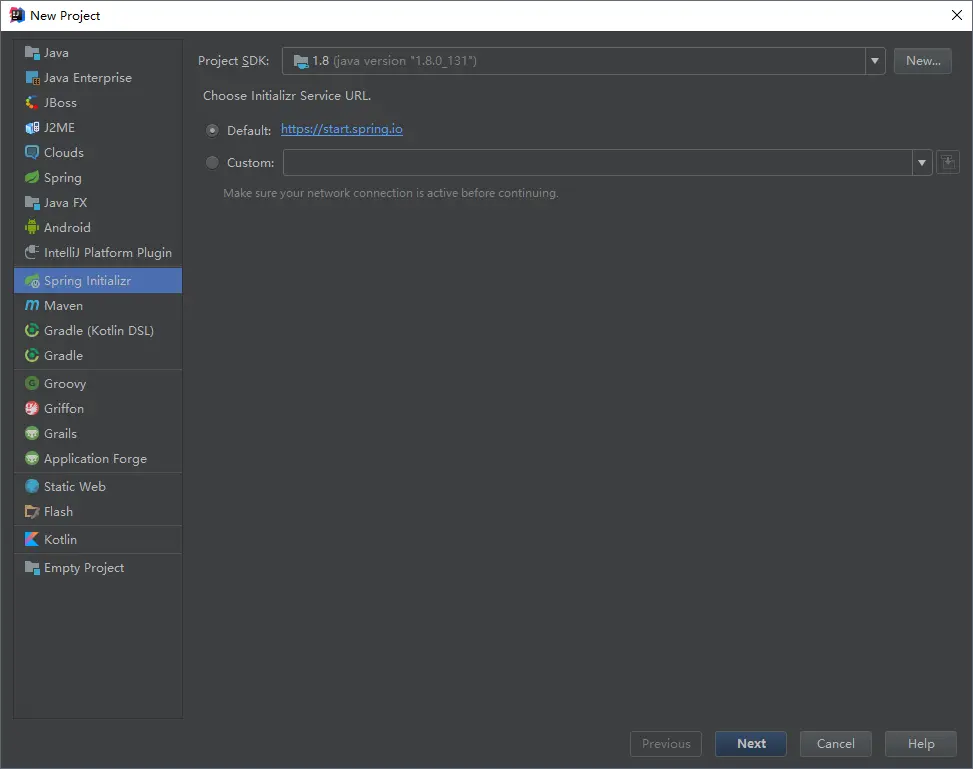
Task: Click the Kotlin logo icon
Action: 32,540
